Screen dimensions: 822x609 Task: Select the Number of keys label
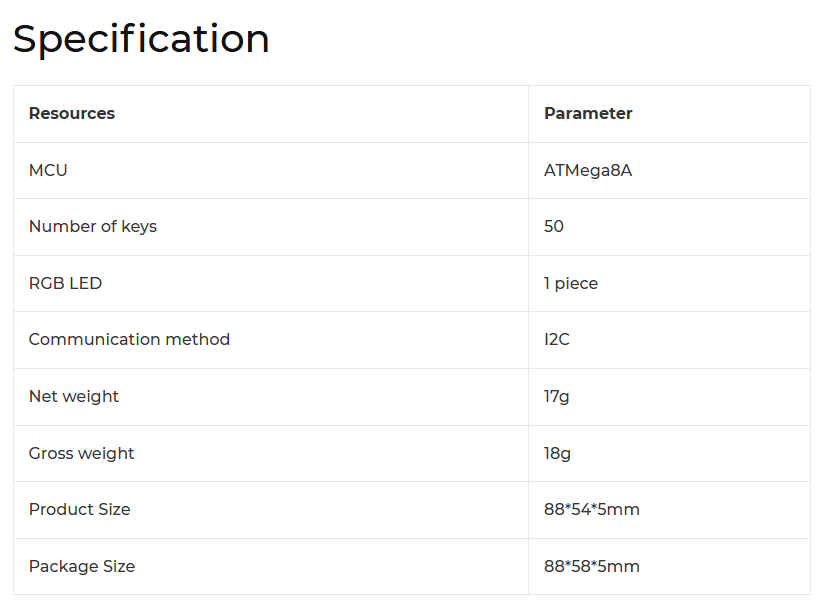point(93,227)
